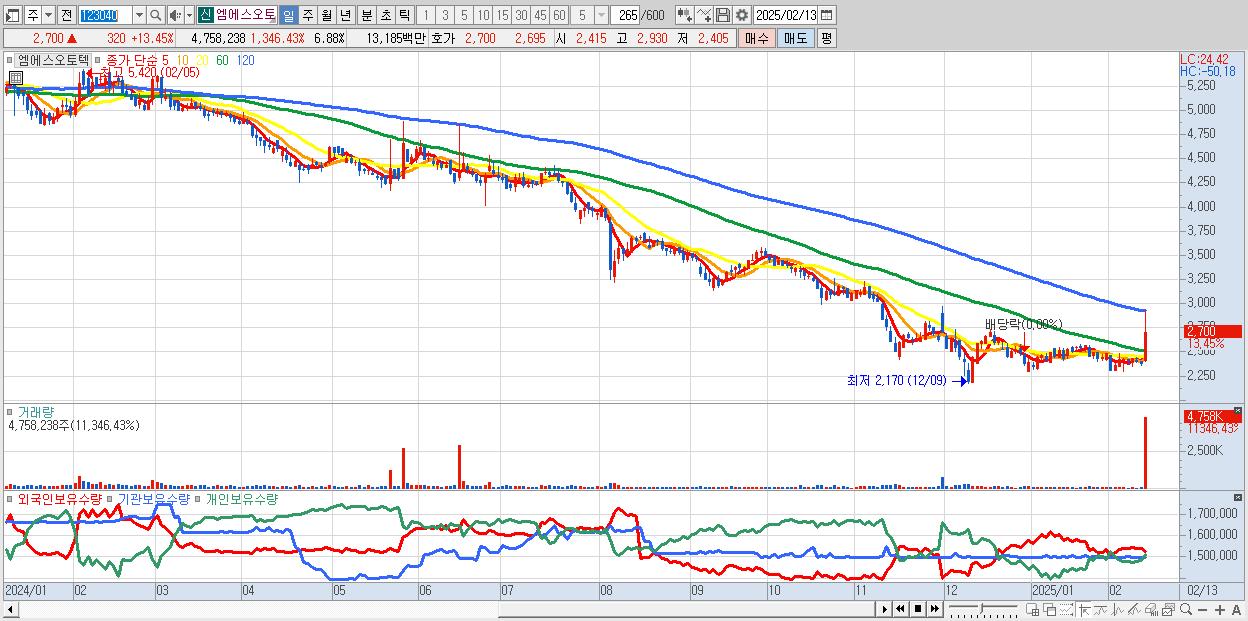1248x621 pixels.
Task: Switch chart to monthly 월 period
Action: point(326,15)
